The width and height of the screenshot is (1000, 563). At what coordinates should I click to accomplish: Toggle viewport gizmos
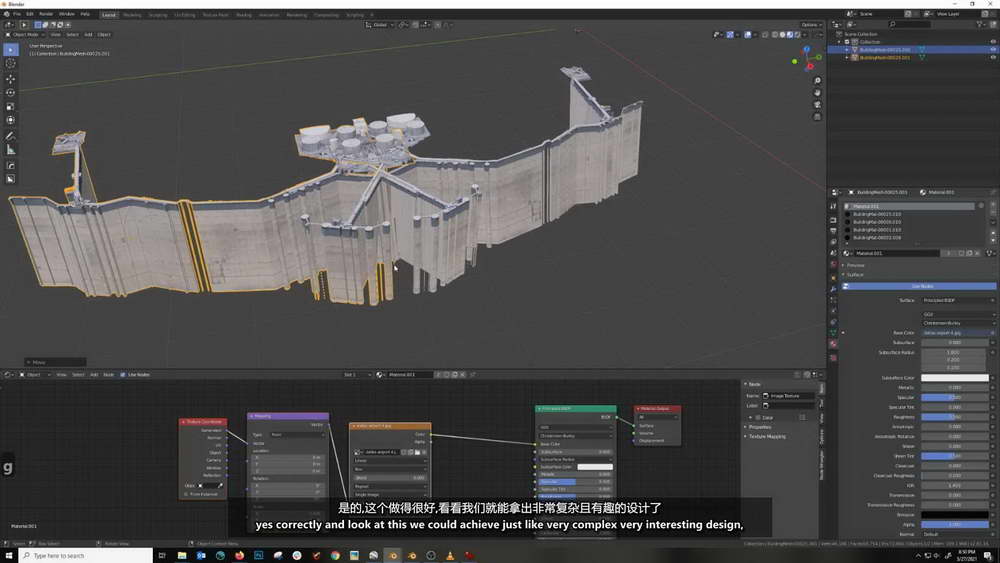tap(730, 34)
